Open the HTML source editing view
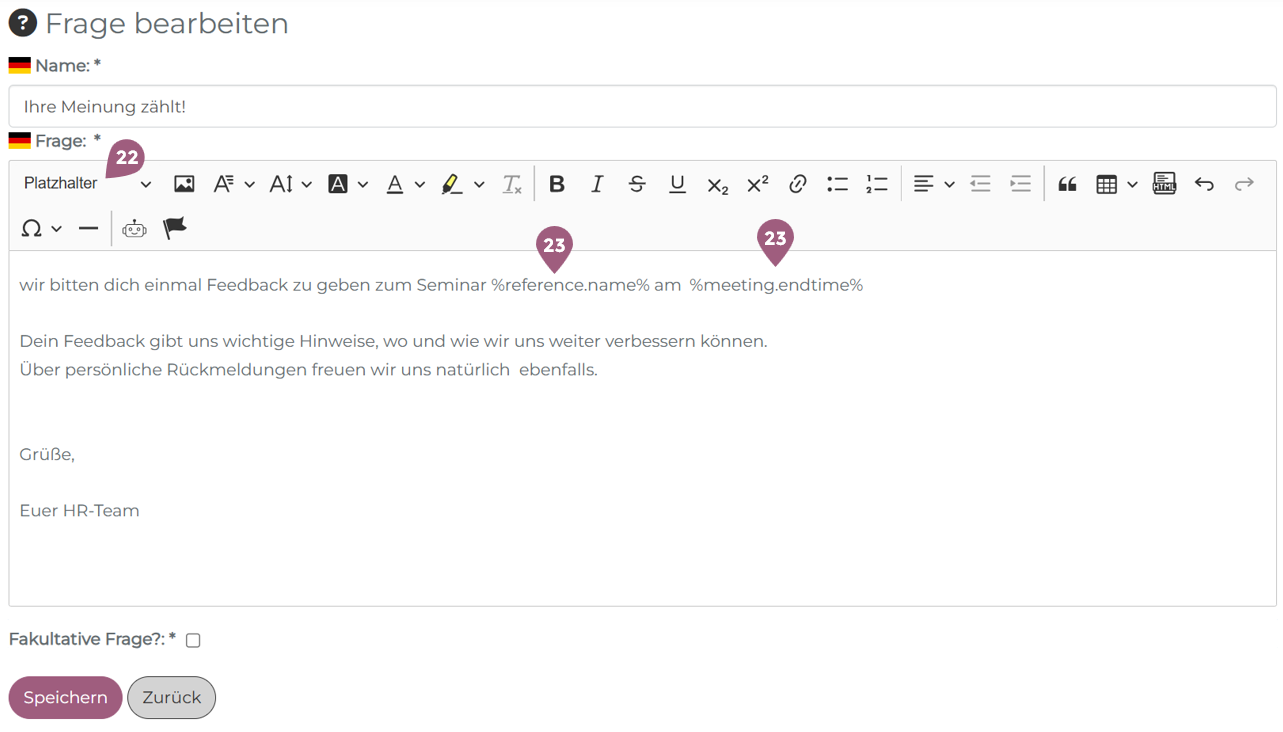 tap(1164, 184)
